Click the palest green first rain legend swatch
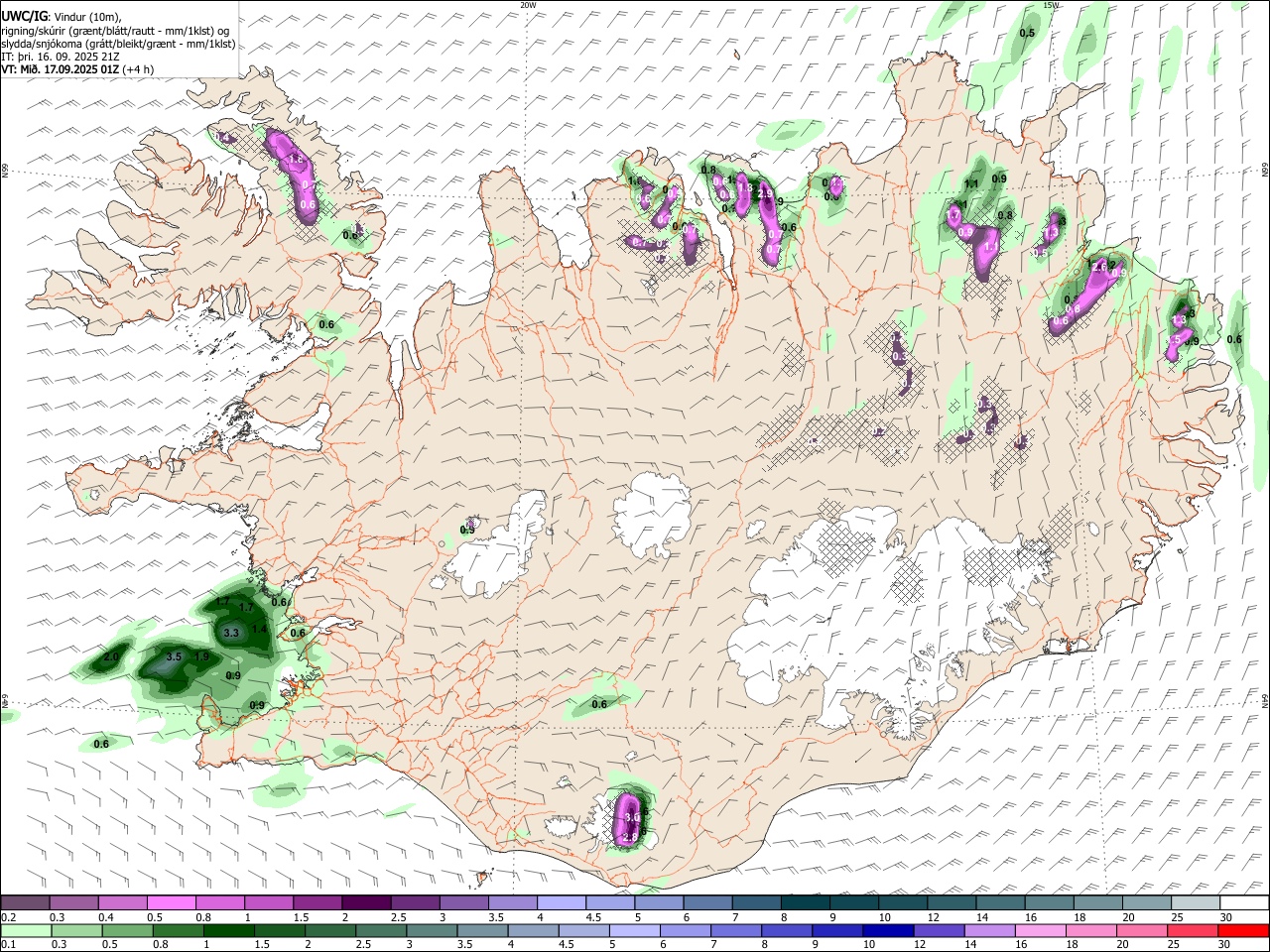The image size is (1270, 952). (25, 930)
